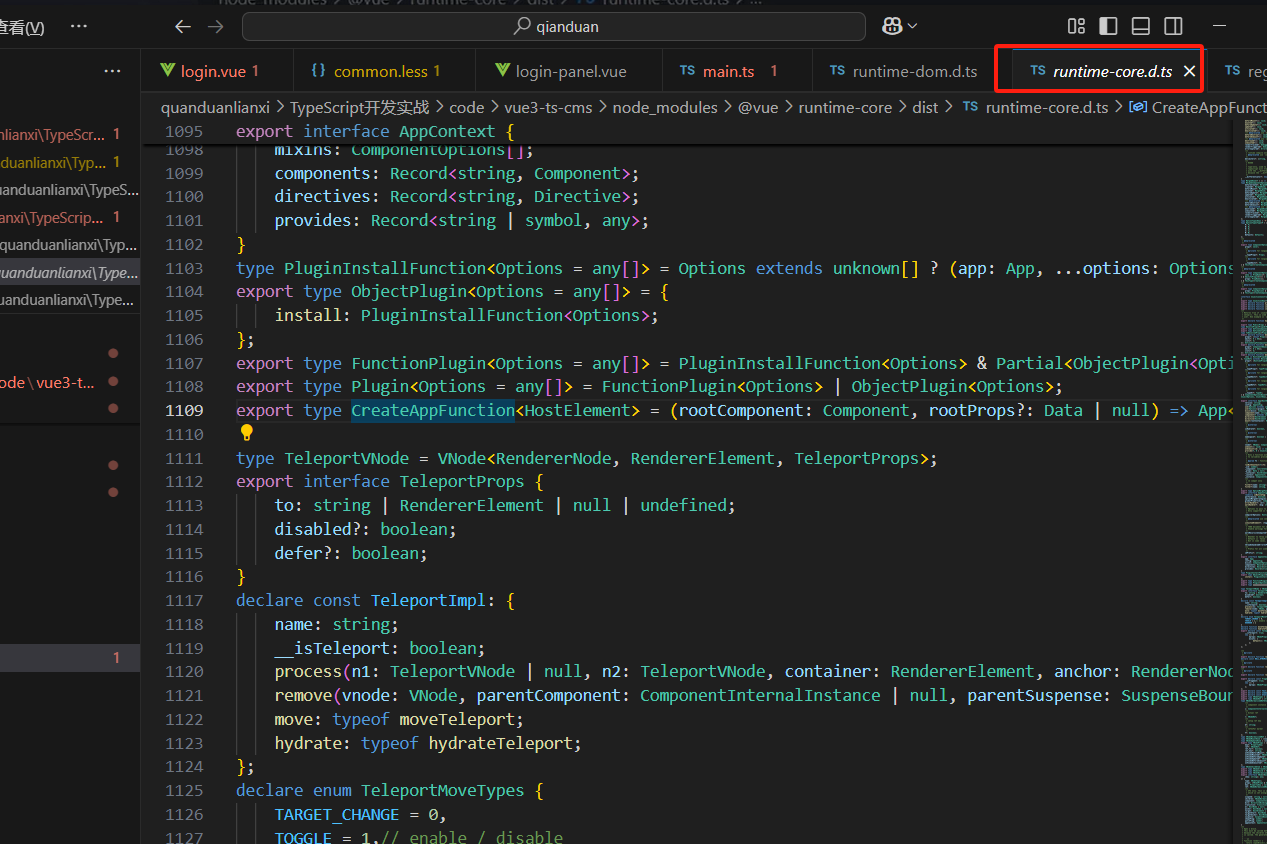Open the runtime-dom.d.ts tab
1267x844 pixels.
coord(914,71)
